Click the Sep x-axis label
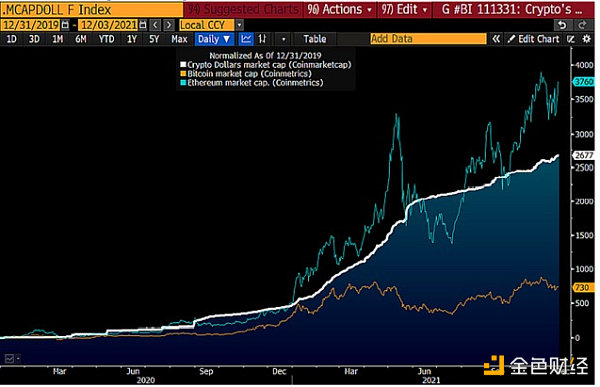 tap(206, 371)
